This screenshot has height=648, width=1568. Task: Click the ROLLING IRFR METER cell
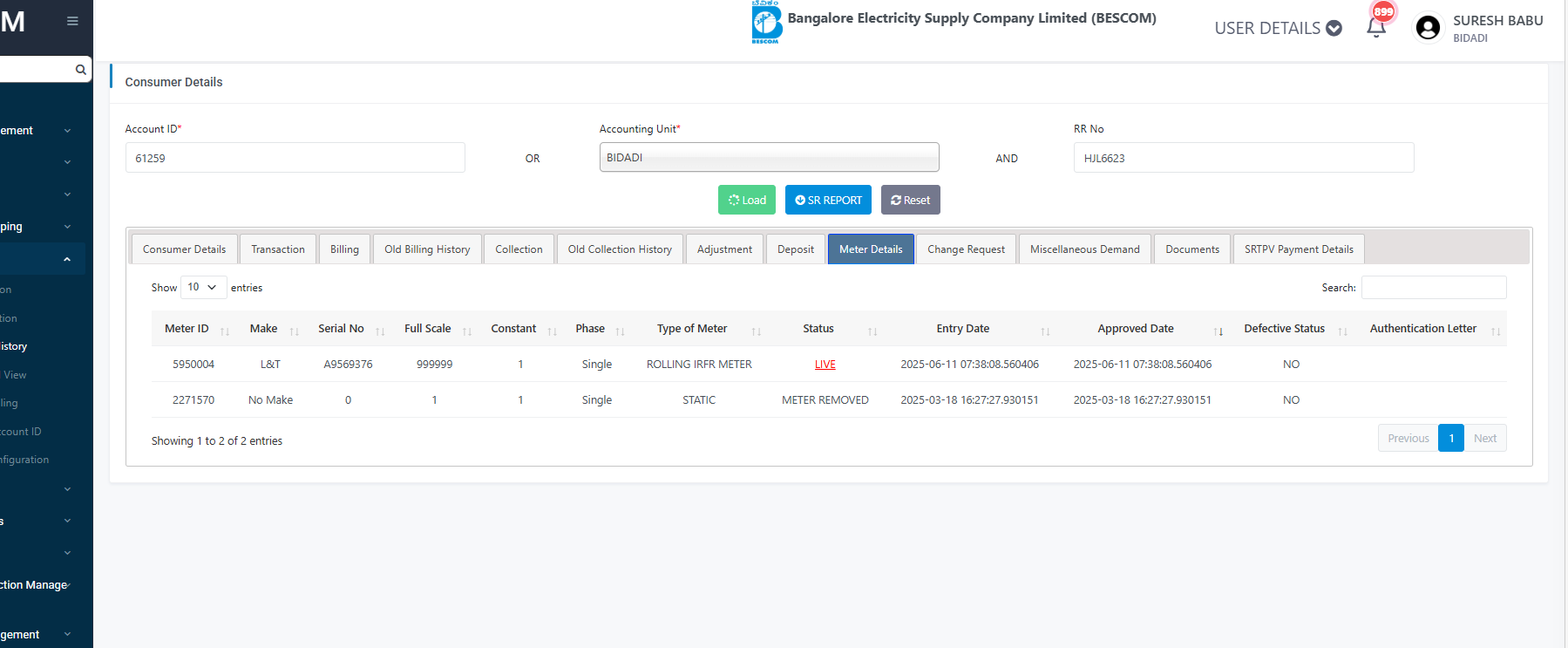pos(699,365)
